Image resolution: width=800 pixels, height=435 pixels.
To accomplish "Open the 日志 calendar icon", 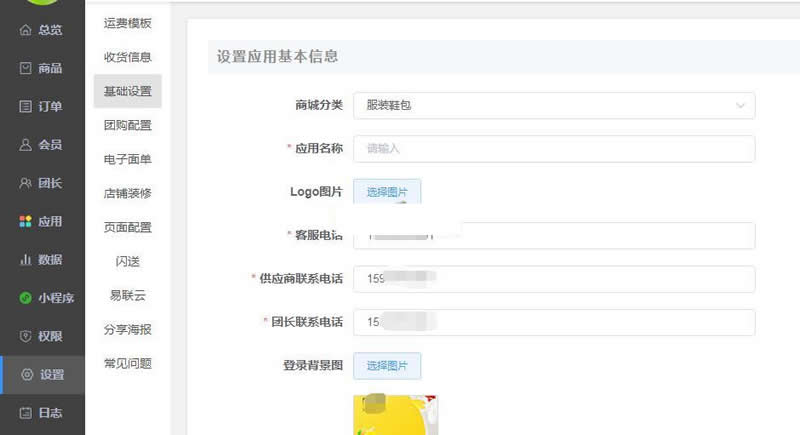I will pos(26,413).
